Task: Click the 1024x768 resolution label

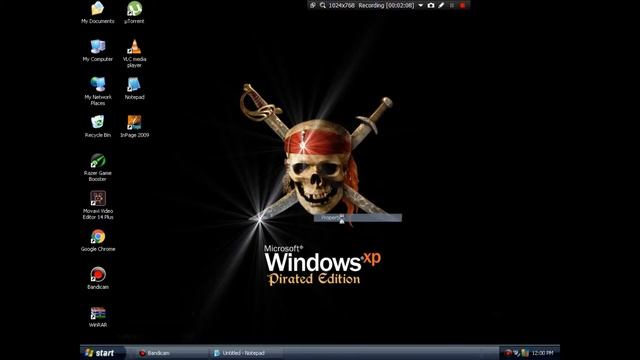Action: tap(342, 5)
